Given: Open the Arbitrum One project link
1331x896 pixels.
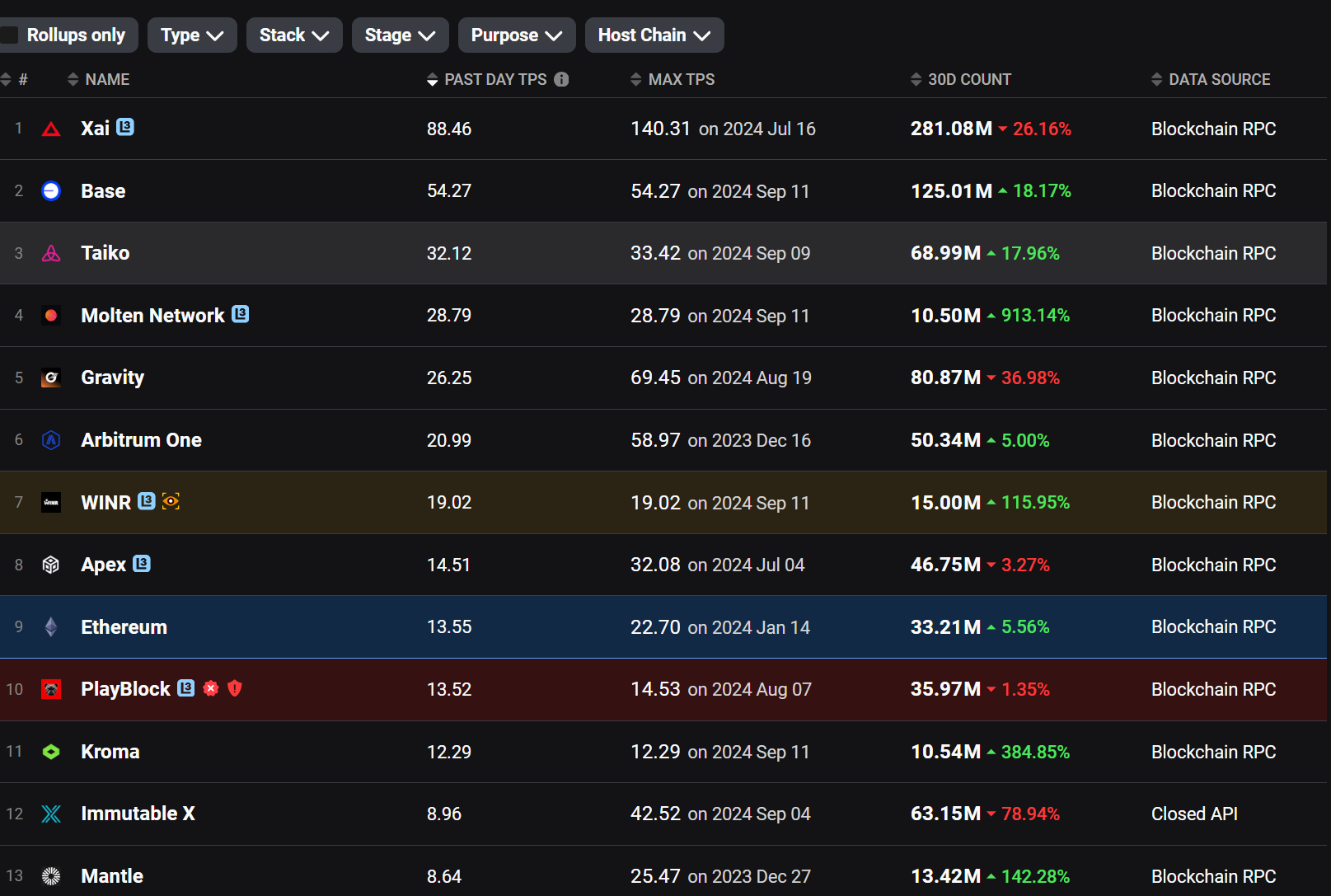Looking at the screenshot, I should click(141, 440).
